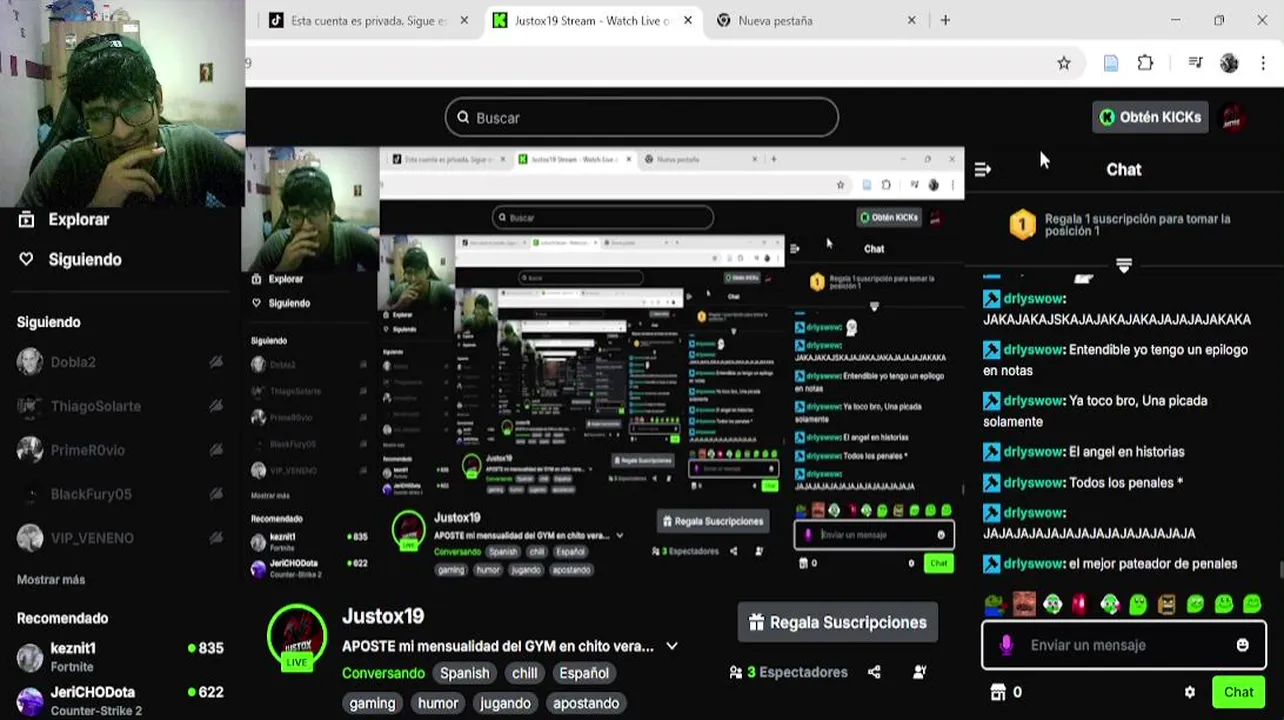This screenshot has width=1284, height=720.
Task: Focus the Enviar un mensaje input
Action: click(x=1124, y=645)
